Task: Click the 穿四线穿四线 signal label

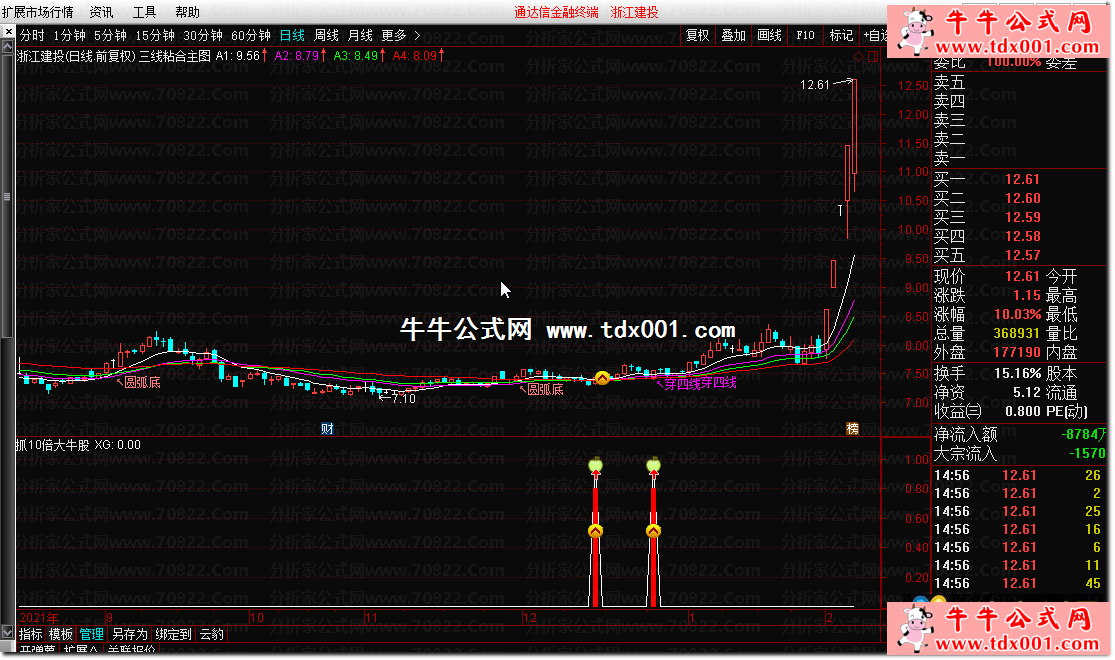Action: click(x=700, y=383)
